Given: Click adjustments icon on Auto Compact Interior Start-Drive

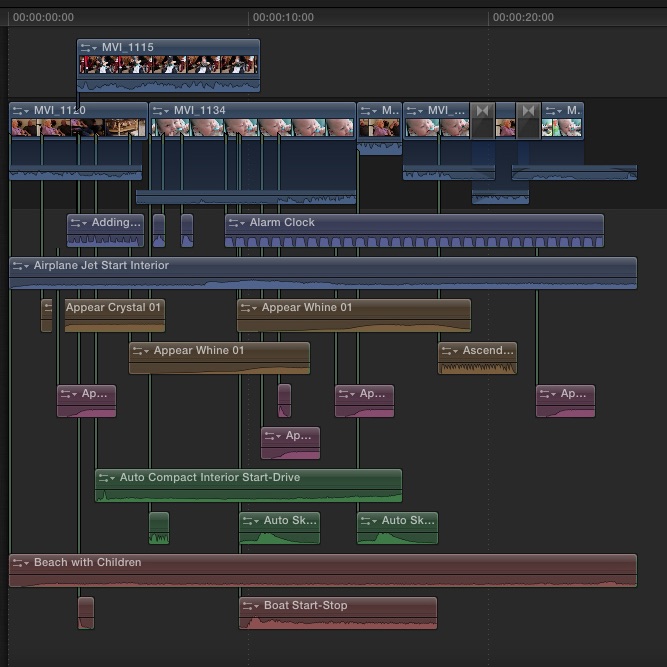Looking at the screenshot, I should click(107, 478).
